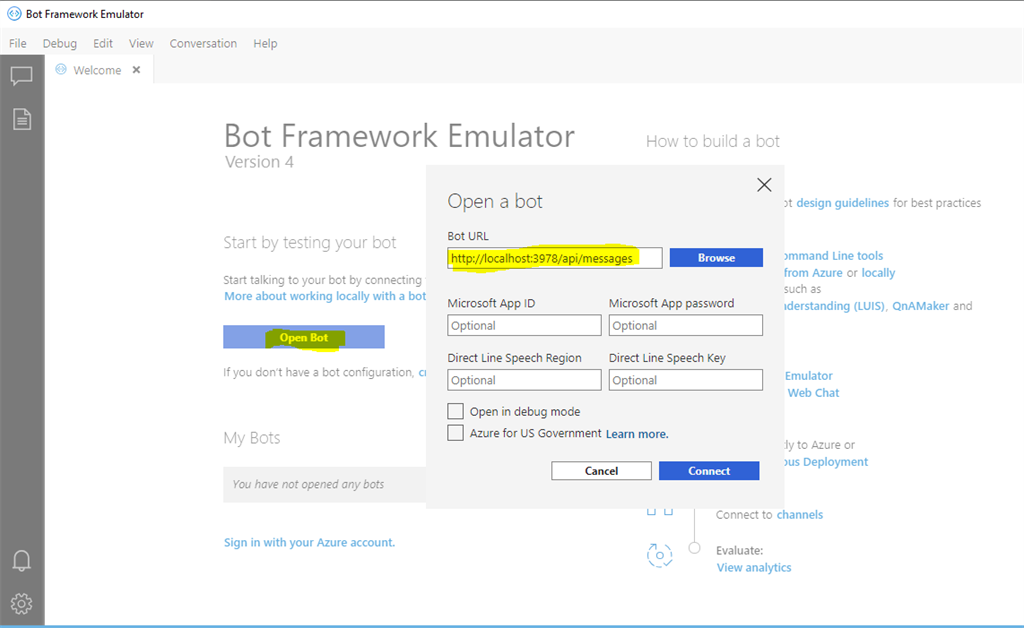
Task: Open the Conversation menu
Action: pos(203,43)
